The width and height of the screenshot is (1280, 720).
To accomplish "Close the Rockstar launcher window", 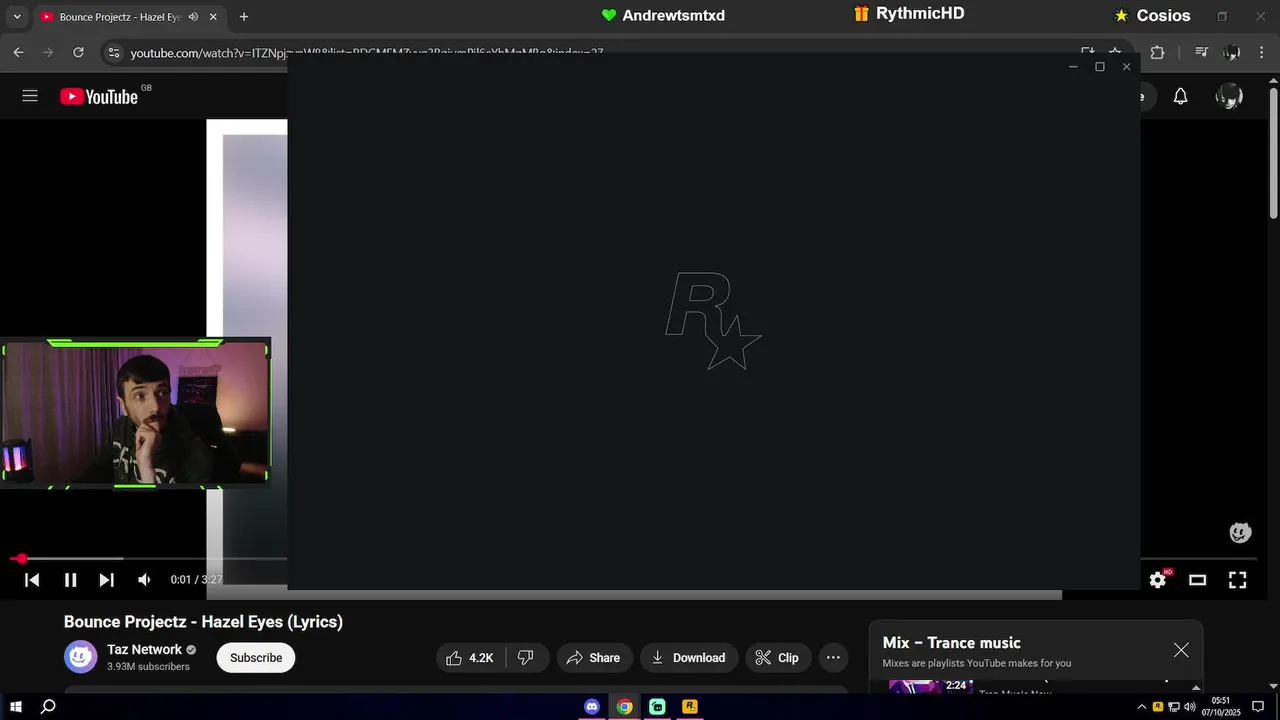I will pos(1127,67).
